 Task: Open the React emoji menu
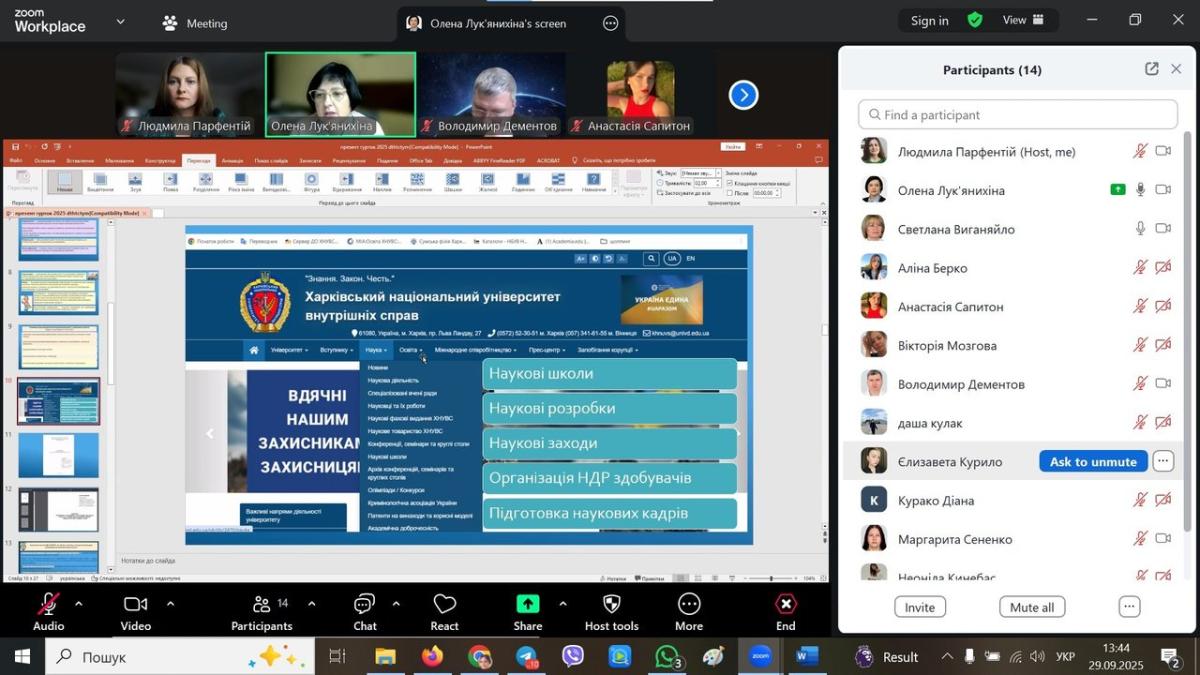click(444, 612)
